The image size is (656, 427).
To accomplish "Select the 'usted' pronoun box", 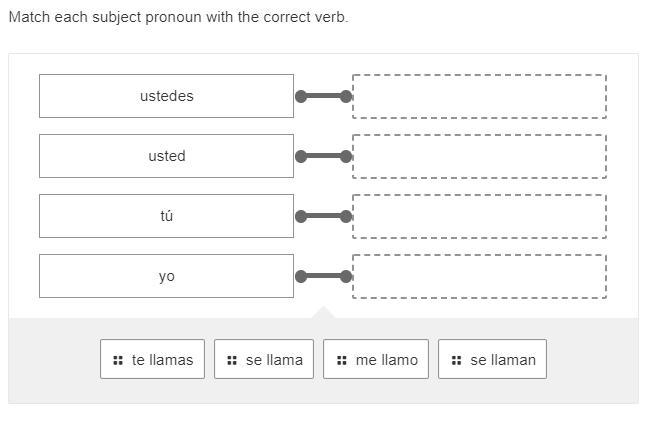I will 166,156.
